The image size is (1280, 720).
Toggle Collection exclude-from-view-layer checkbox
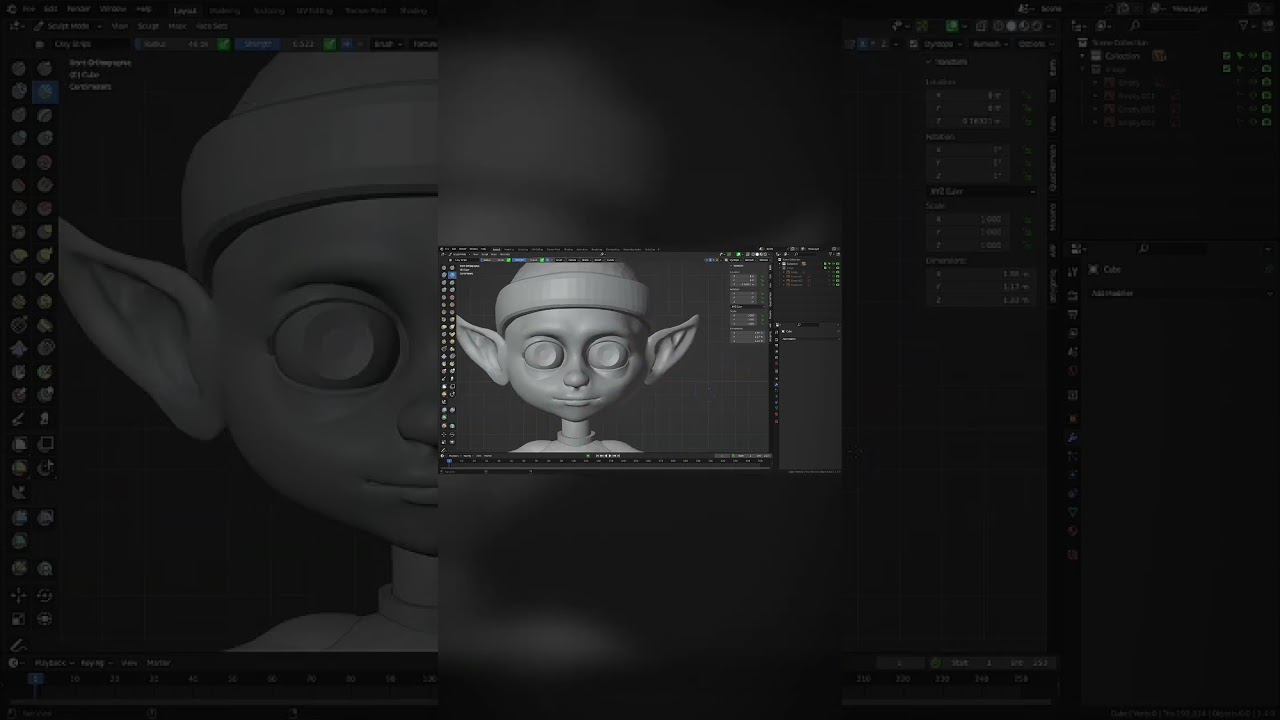(1227, 56)
